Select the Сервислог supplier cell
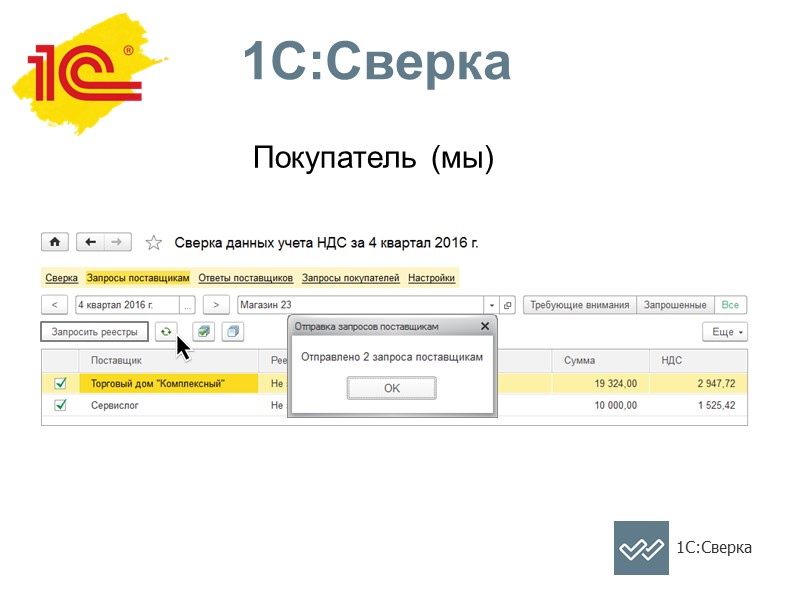 pos(168,405)
